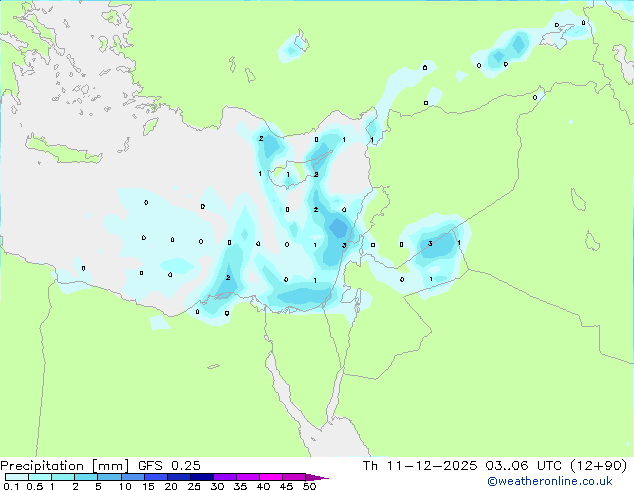Select the legend swatch between 15 and 20

click(x=155, y=477)
